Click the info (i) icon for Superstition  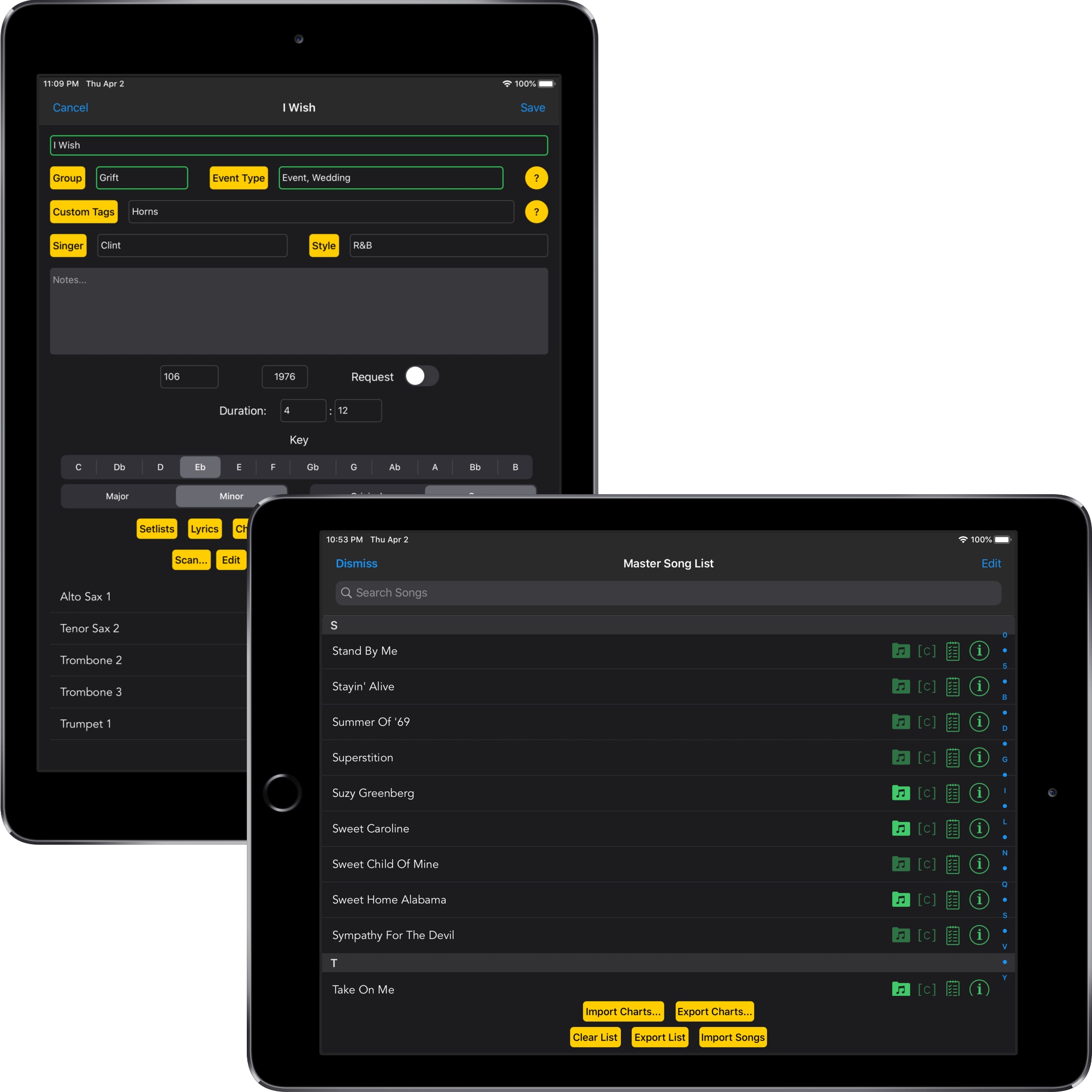[978, 757]
